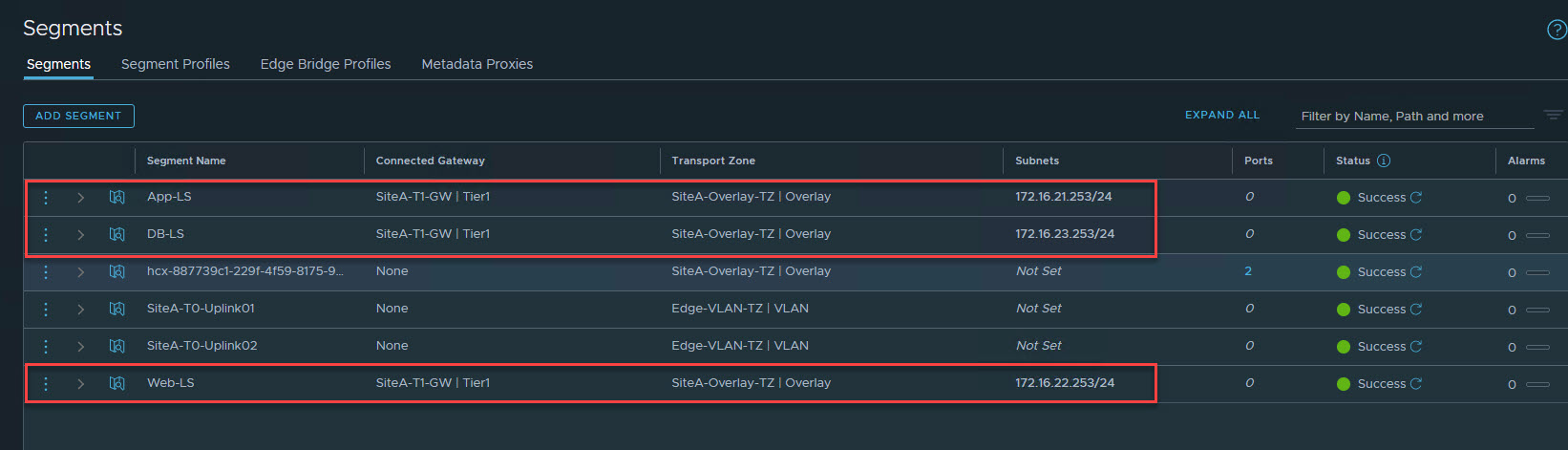Expand the DB-LS segment row
This screenshot has height=450, width=1568.
tap(81, 234)
